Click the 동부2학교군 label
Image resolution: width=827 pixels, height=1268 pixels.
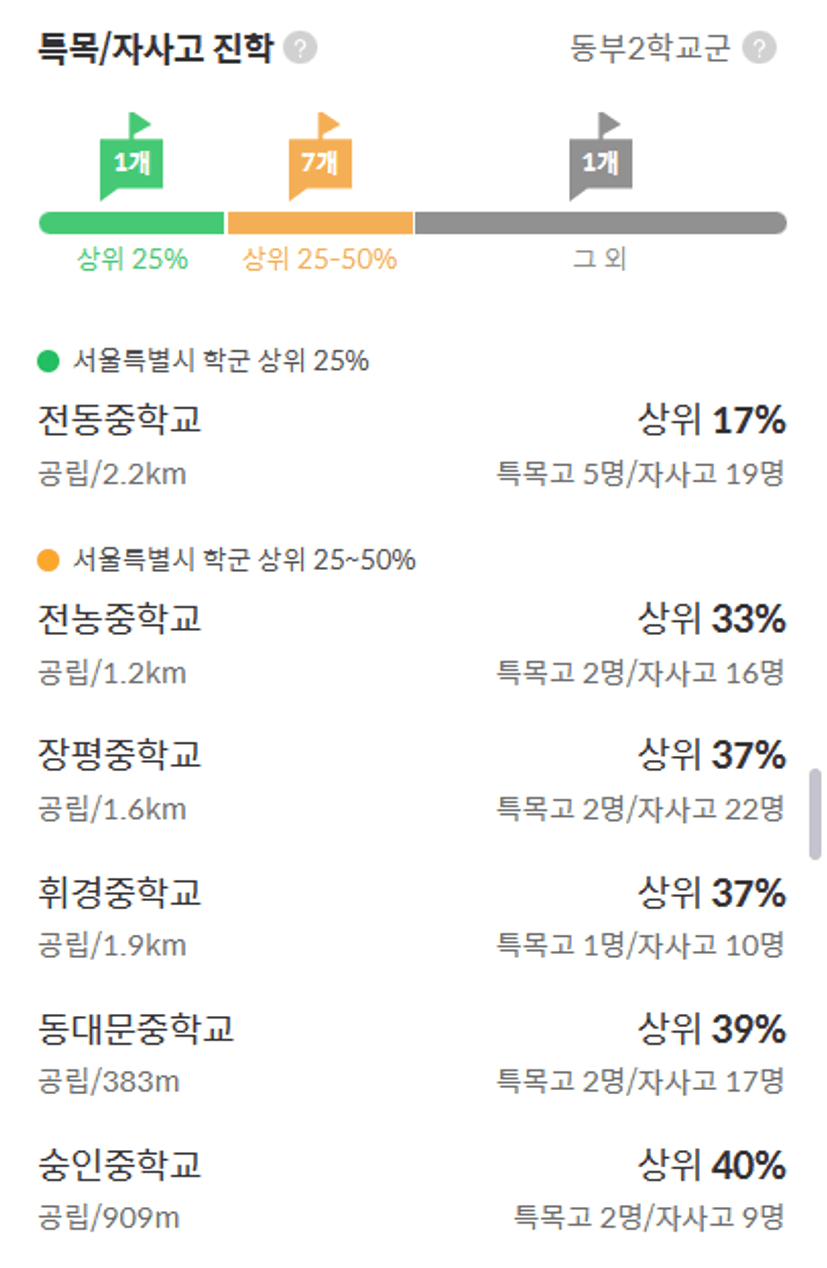(x=650, y=48)
